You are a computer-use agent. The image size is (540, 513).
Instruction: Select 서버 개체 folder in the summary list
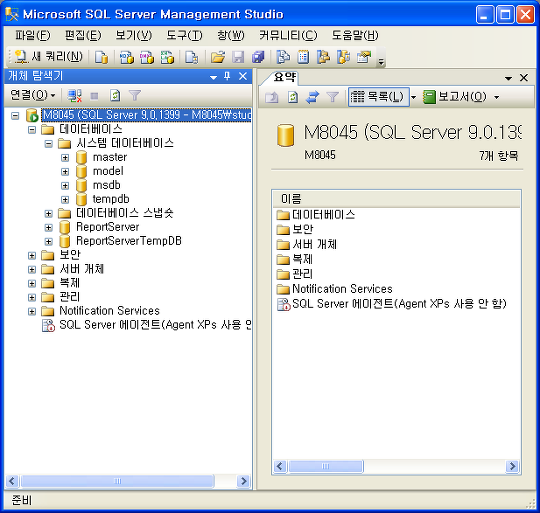tap(314, 244)
